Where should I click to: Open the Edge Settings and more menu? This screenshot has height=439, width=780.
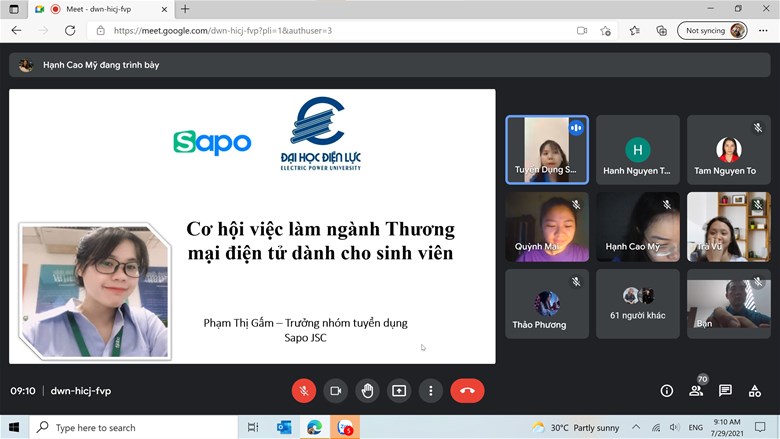tap(763, 31)
